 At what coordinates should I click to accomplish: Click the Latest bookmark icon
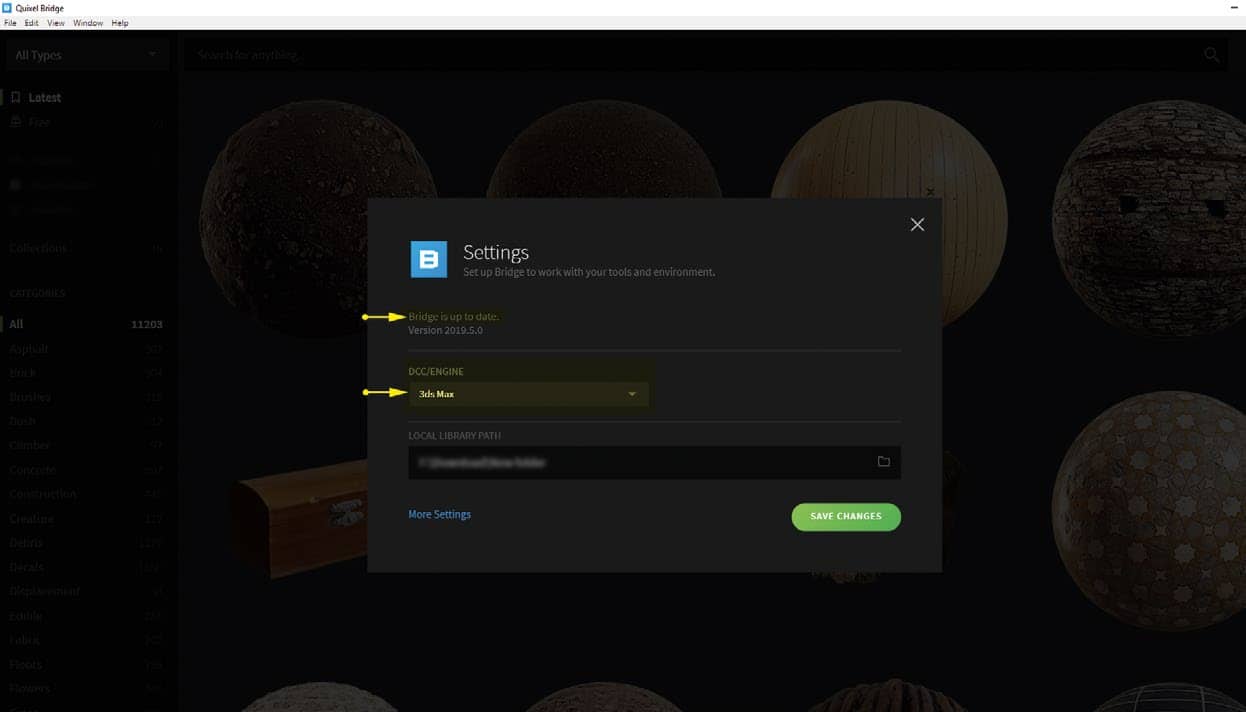[x=15, y=98]
